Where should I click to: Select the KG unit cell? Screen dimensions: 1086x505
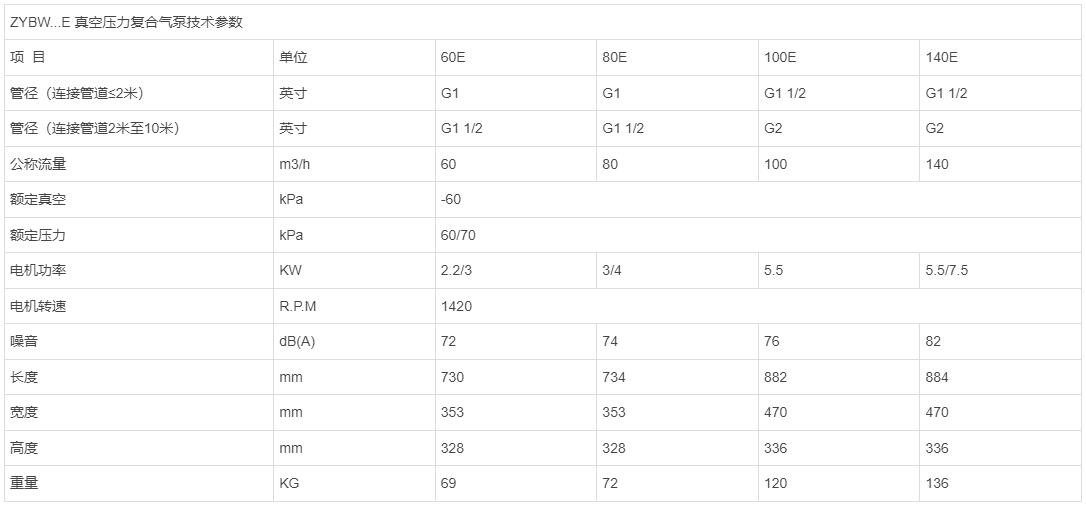290,483
